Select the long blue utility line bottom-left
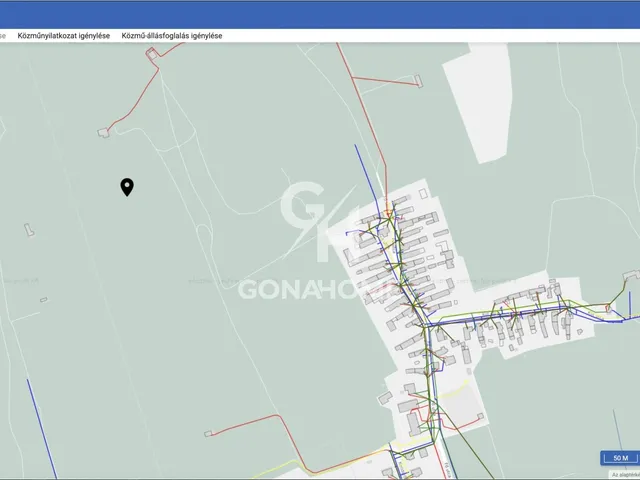This screenshot has width=640, height=480. [42, 429]
